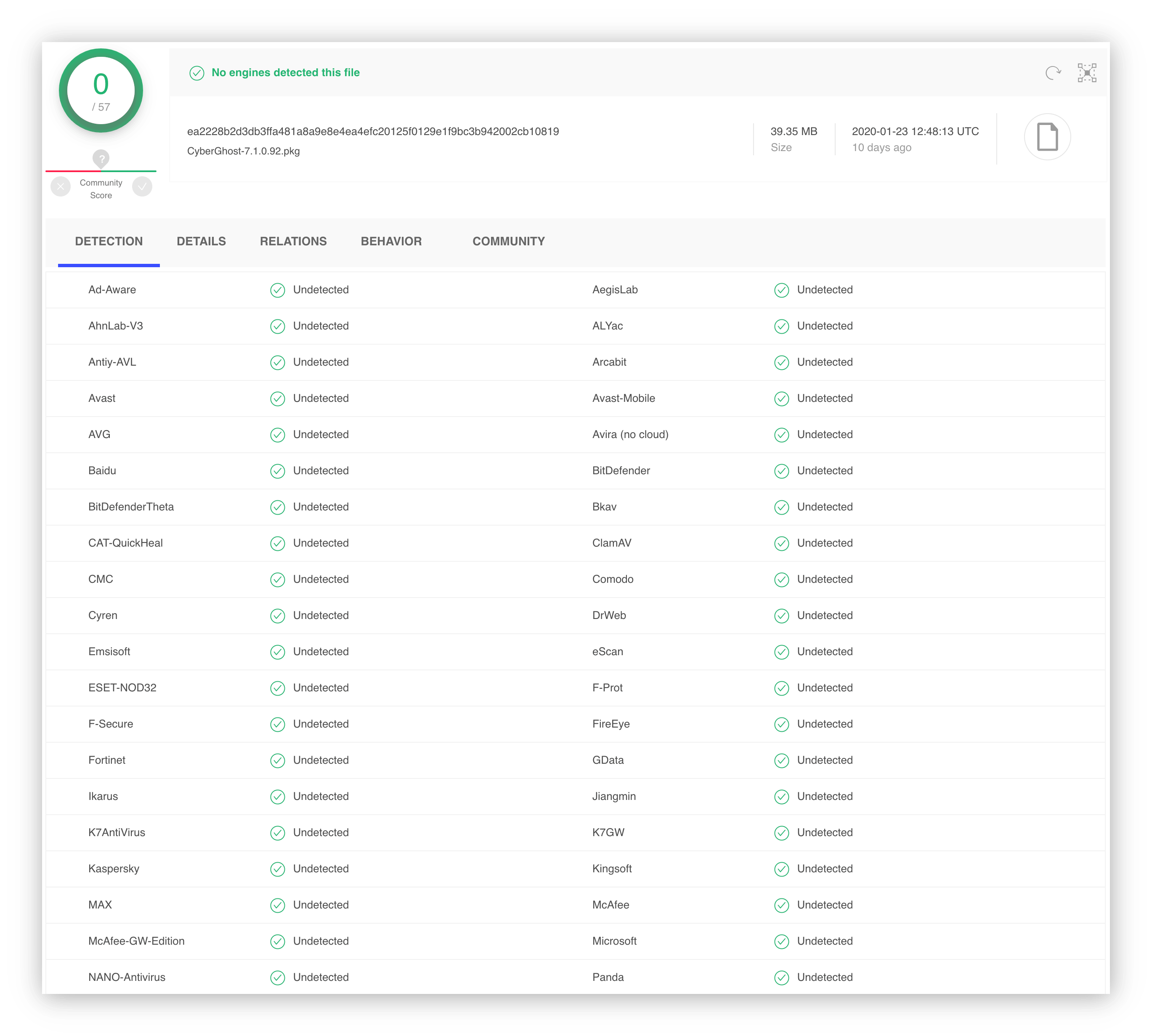Click the FireEye engine name
The height and width of the screenshot is (1036, 1152).
(611, 724)
